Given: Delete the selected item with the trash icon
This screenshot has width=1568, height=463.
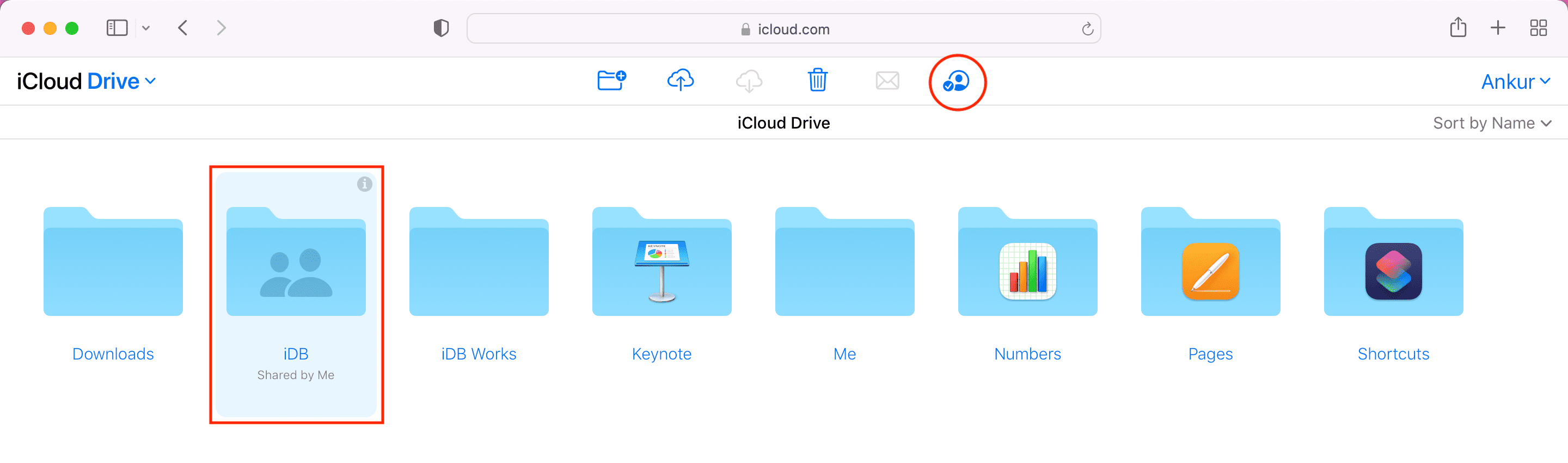Looking at the screenshot, I should coord(817,81).
